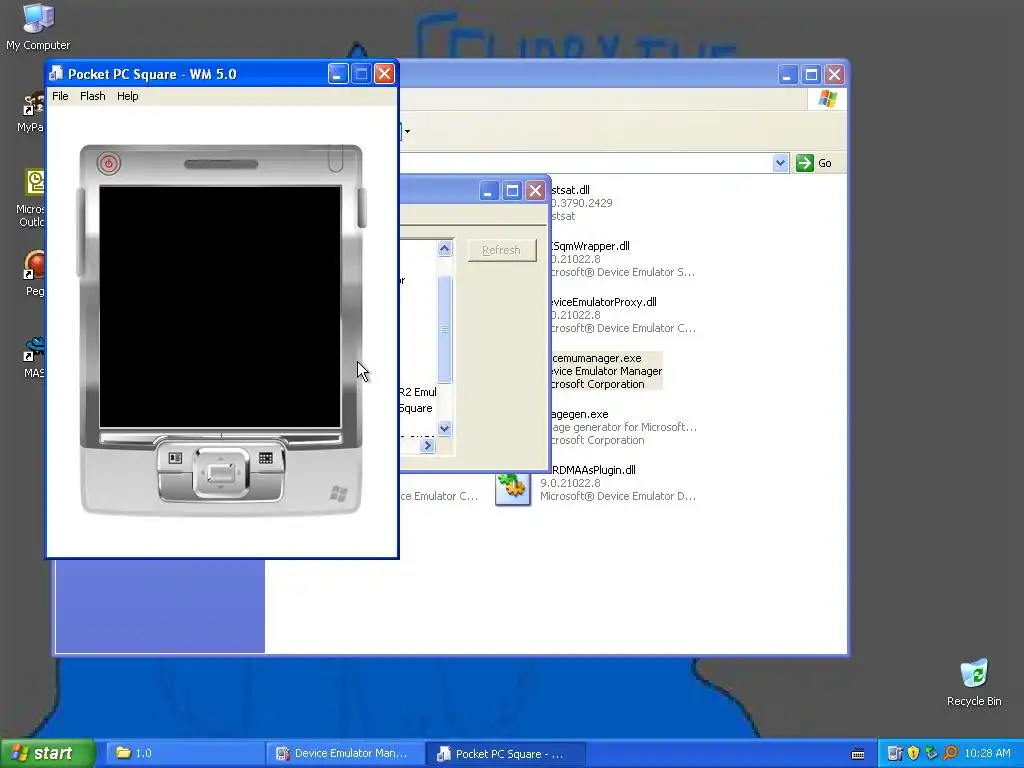Minimize the Pocket PC Square emulator window
Screen dimensions: 1024x768
pos(338,74)
